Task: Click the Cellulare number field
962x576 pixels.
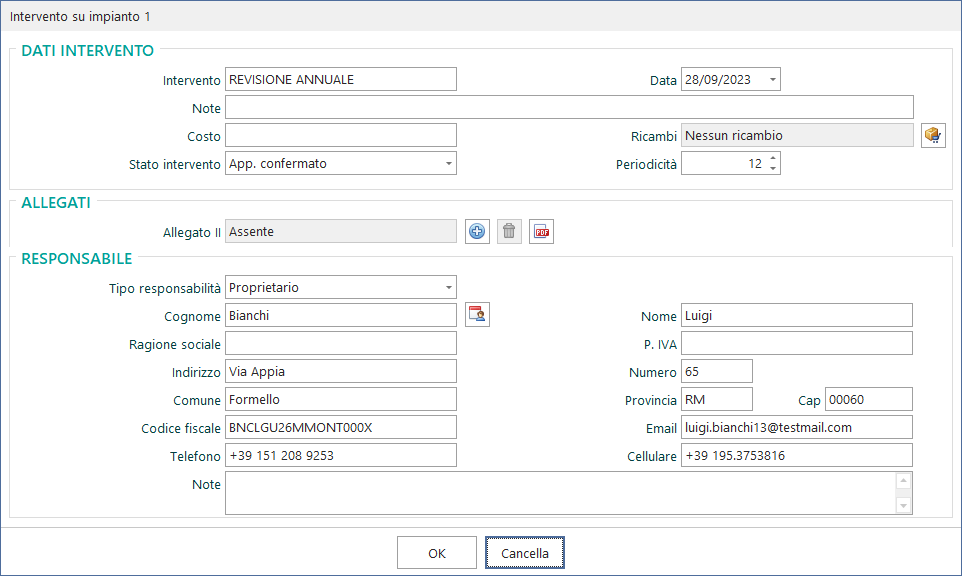Action: pos(796,456)
